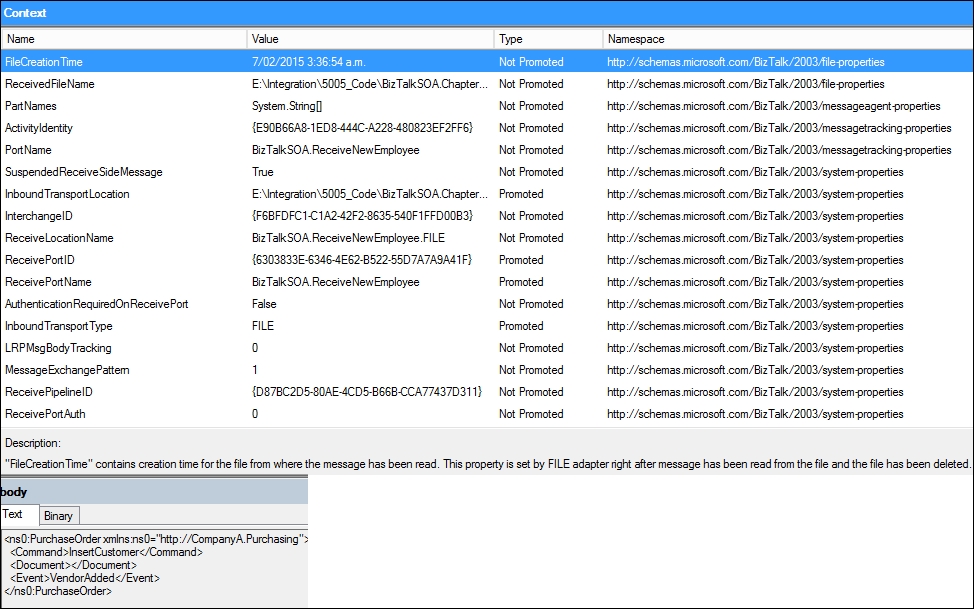Viewport: 974px width, 609px height.
Task: Switch to the Binary tab
Action: (58, 515)
